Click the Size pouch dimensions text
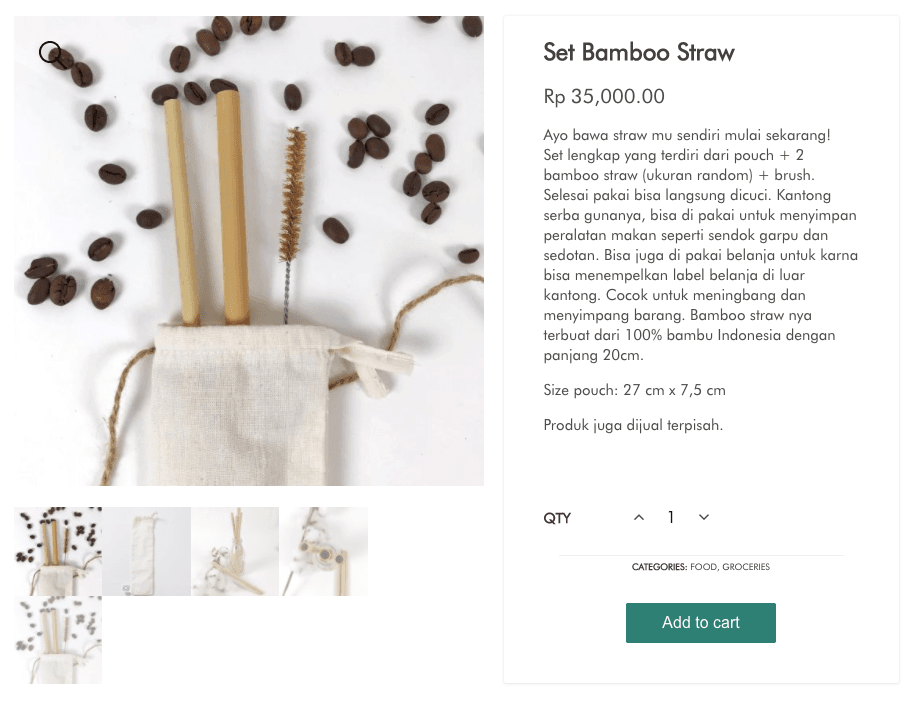Viewport: 914px width, 706px height. (x=634, y=390)
